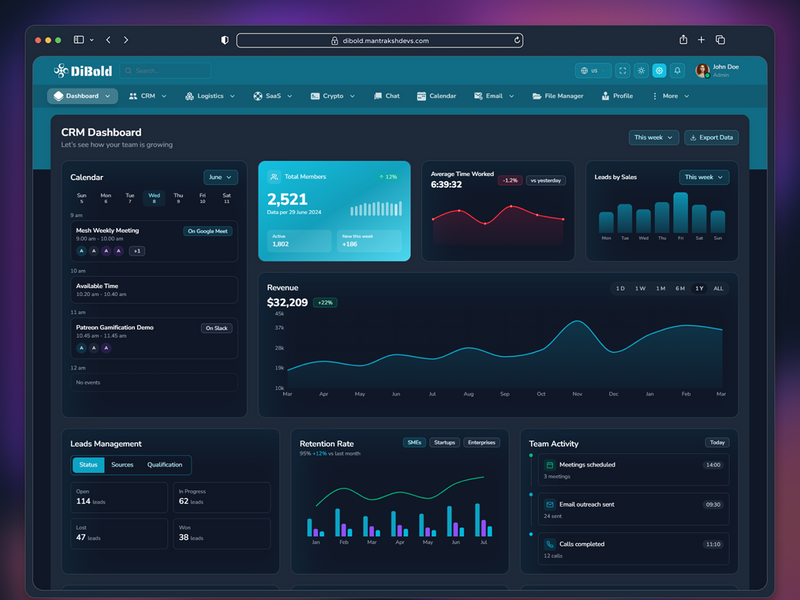Viewport: 800px width, 600px height.
Task: Go back in browser history
Action: tap(108, 40)
